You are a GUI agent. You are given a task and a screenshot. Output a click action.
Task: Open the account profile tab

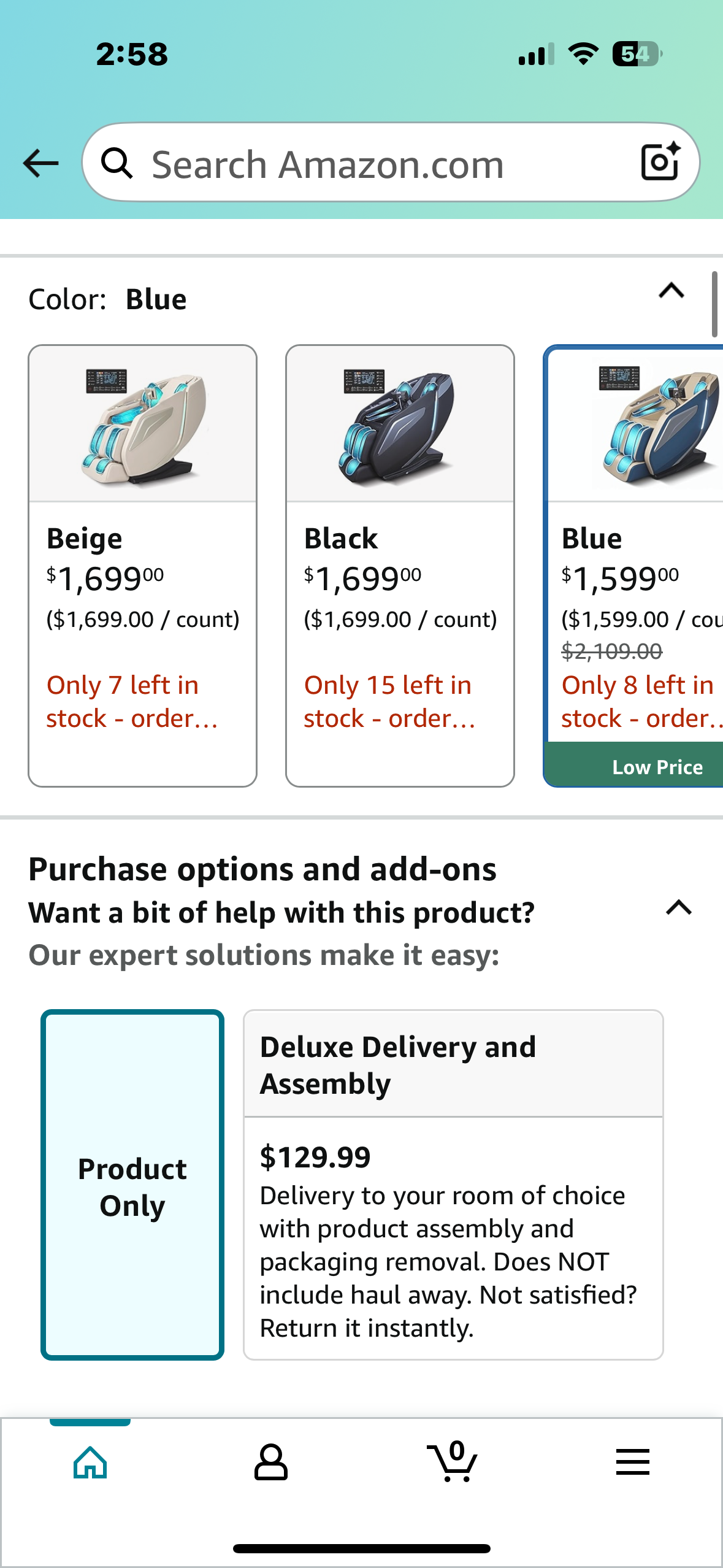[x=270, y=1462]
